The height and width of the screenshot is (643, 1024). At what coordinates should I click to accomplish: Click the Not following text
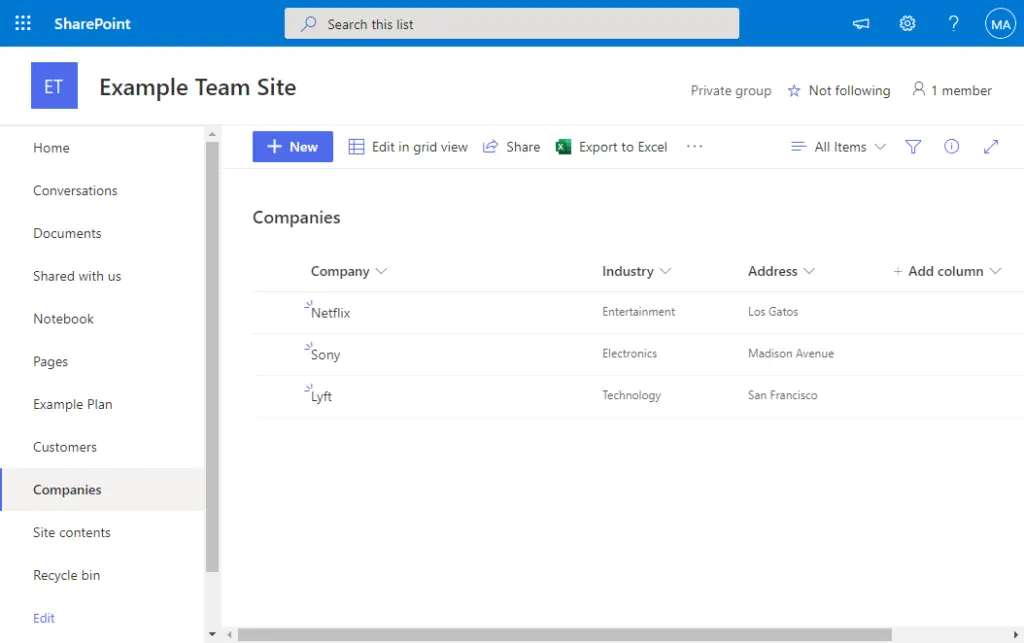tap(849, 91)
